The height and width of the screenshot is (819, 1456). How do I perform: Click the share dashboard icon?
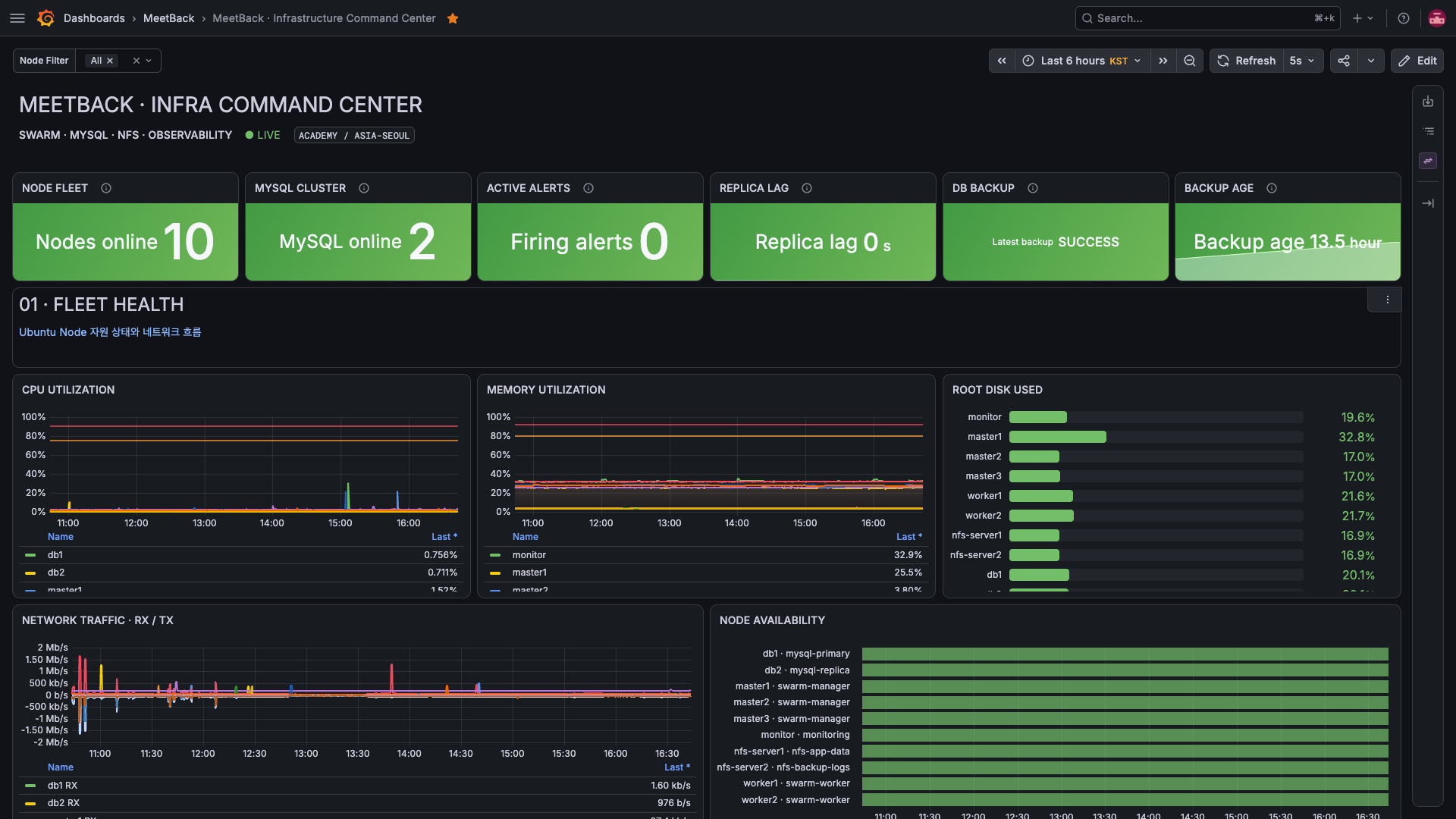[1344, 61]
